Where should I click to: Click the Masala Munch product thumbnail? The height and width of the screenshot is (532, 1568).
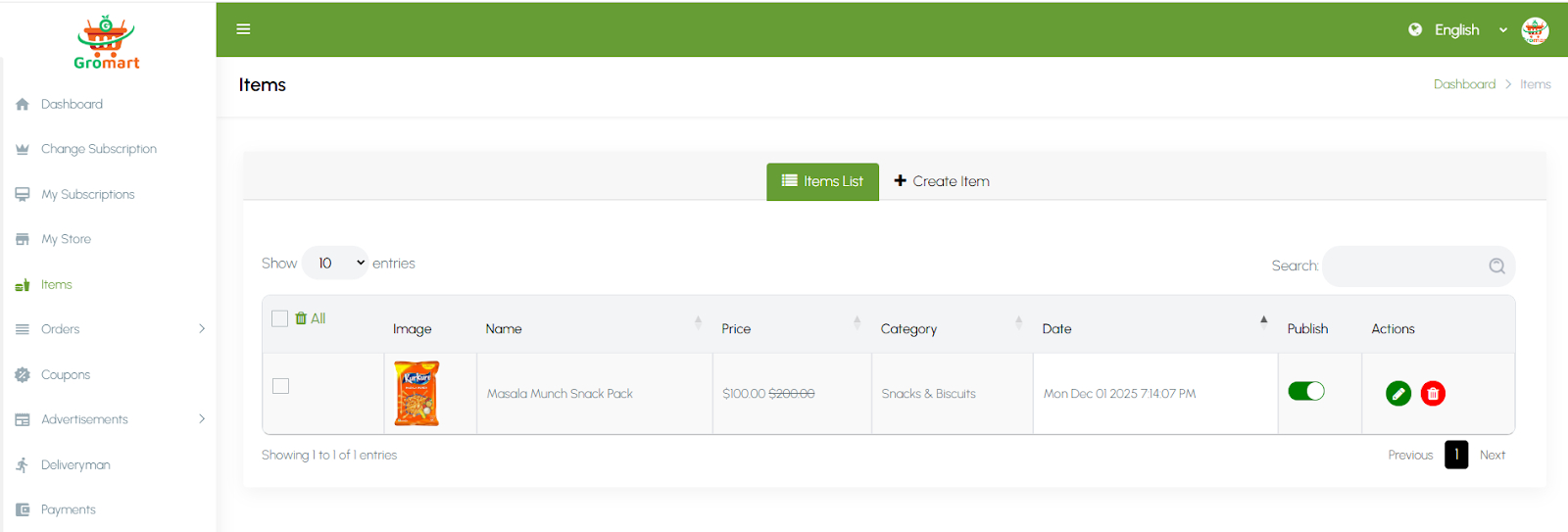[416, 393]
